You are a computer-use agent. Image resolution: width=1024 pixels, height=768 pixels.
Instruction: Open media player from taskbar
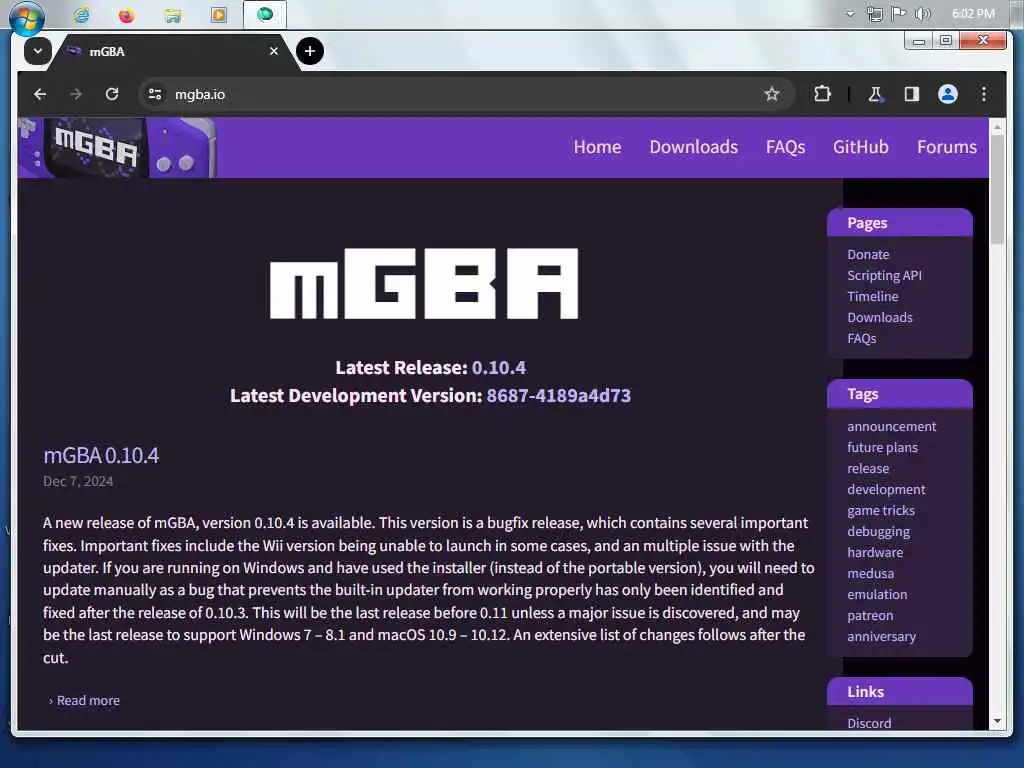coord(219,14)
